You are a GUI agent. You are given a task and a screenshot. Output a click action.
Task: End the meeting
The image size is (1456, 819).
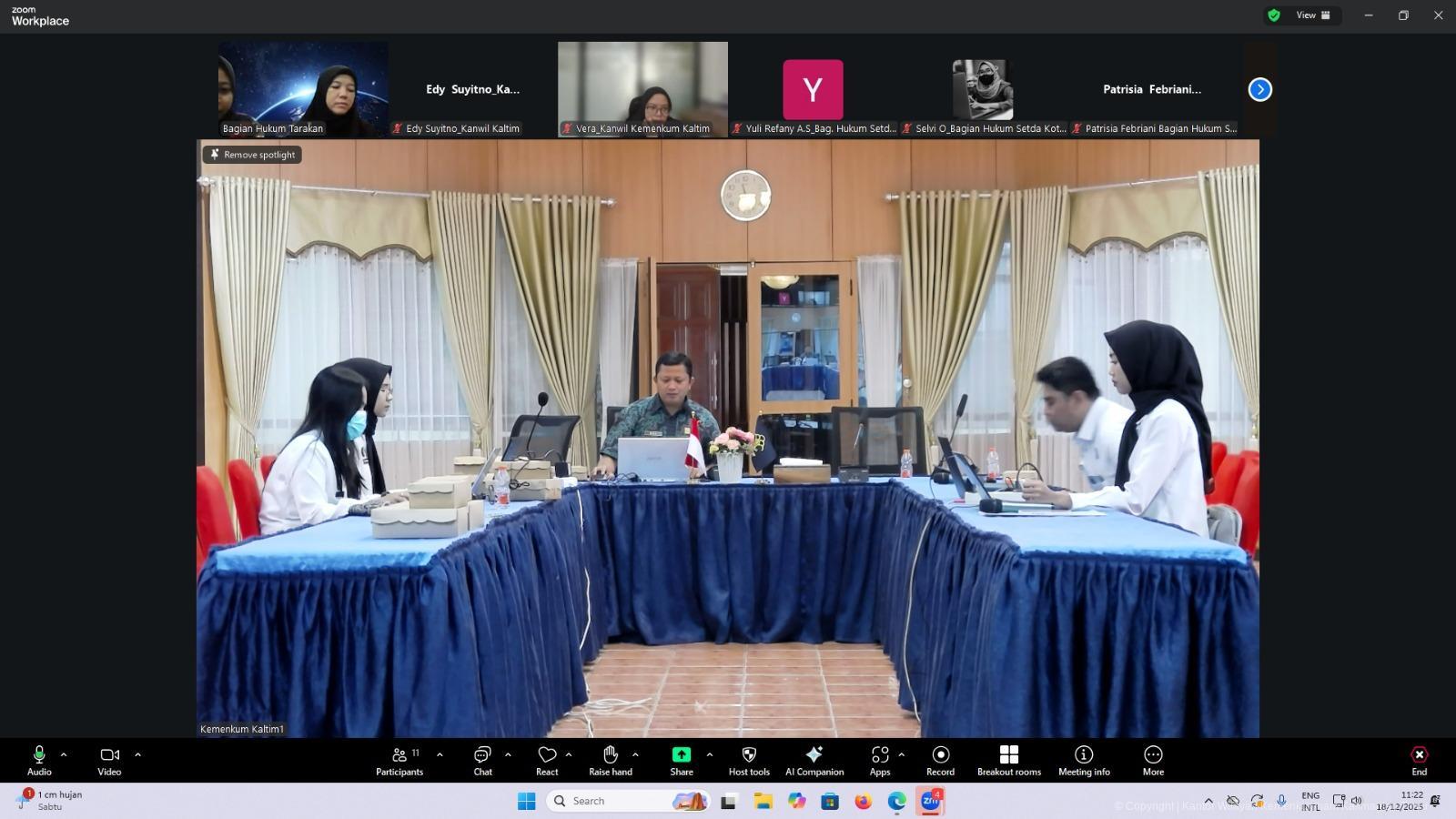point(1419,761)
